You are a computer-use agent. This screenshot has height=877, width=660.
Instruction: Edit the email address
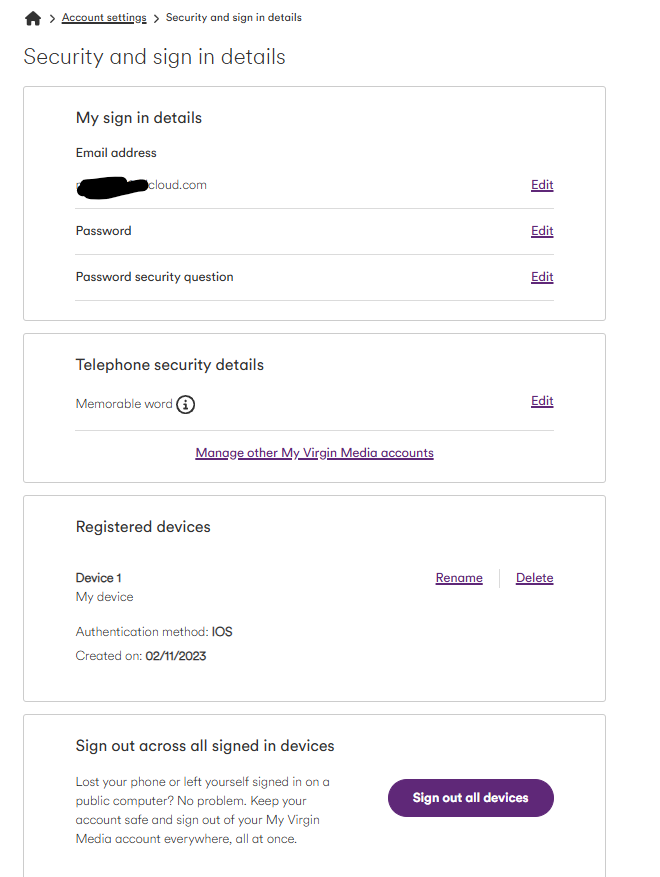click(x=542, y=185)
